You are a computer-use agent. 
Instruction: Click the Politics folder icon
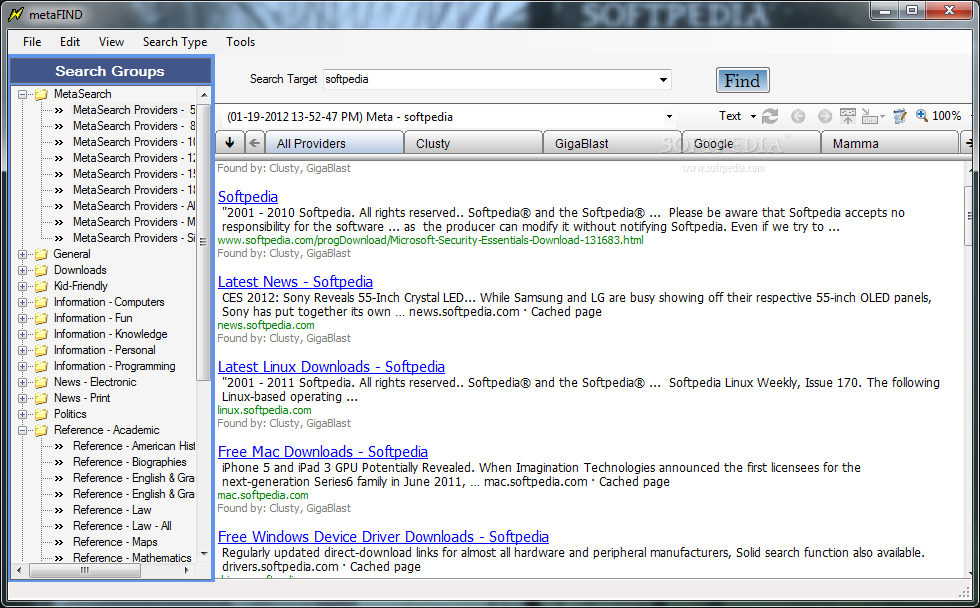42,414
